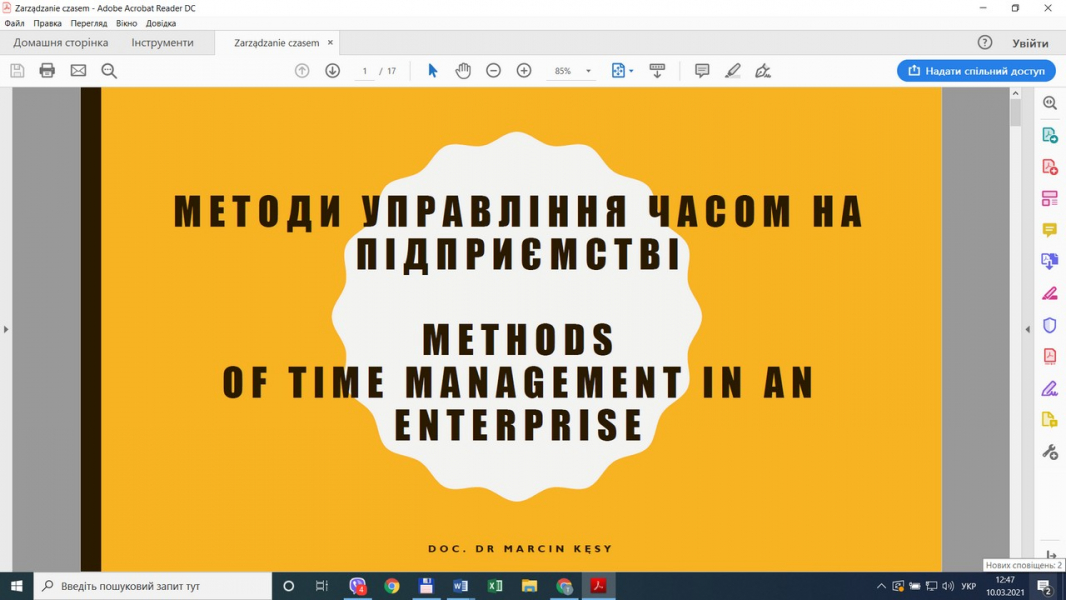Open the Перегляд menu
This screenshot has width=1066, height=600.
pyautogui.click(x=89, y=23)
